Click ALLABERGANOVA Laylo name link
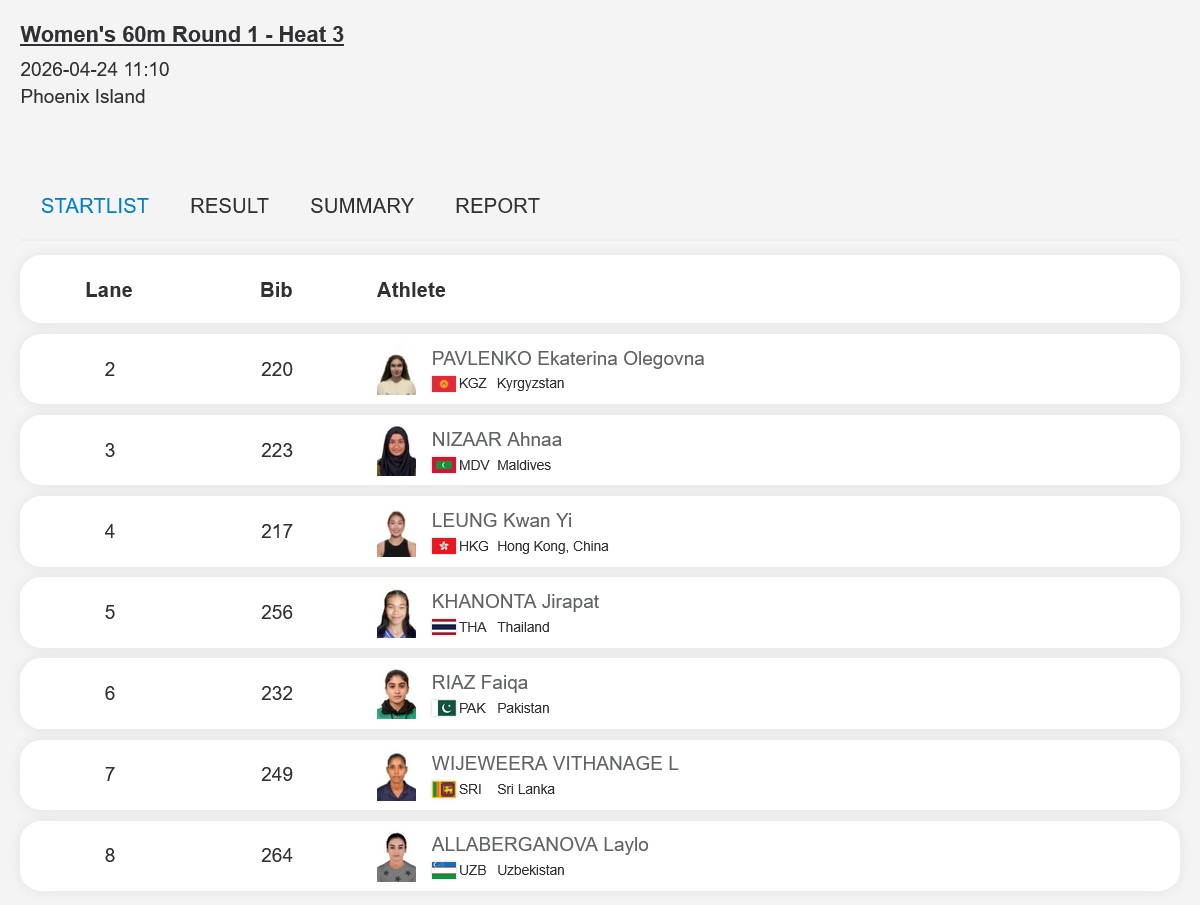This screenshot has height=905, width=1200. (540, 844)
